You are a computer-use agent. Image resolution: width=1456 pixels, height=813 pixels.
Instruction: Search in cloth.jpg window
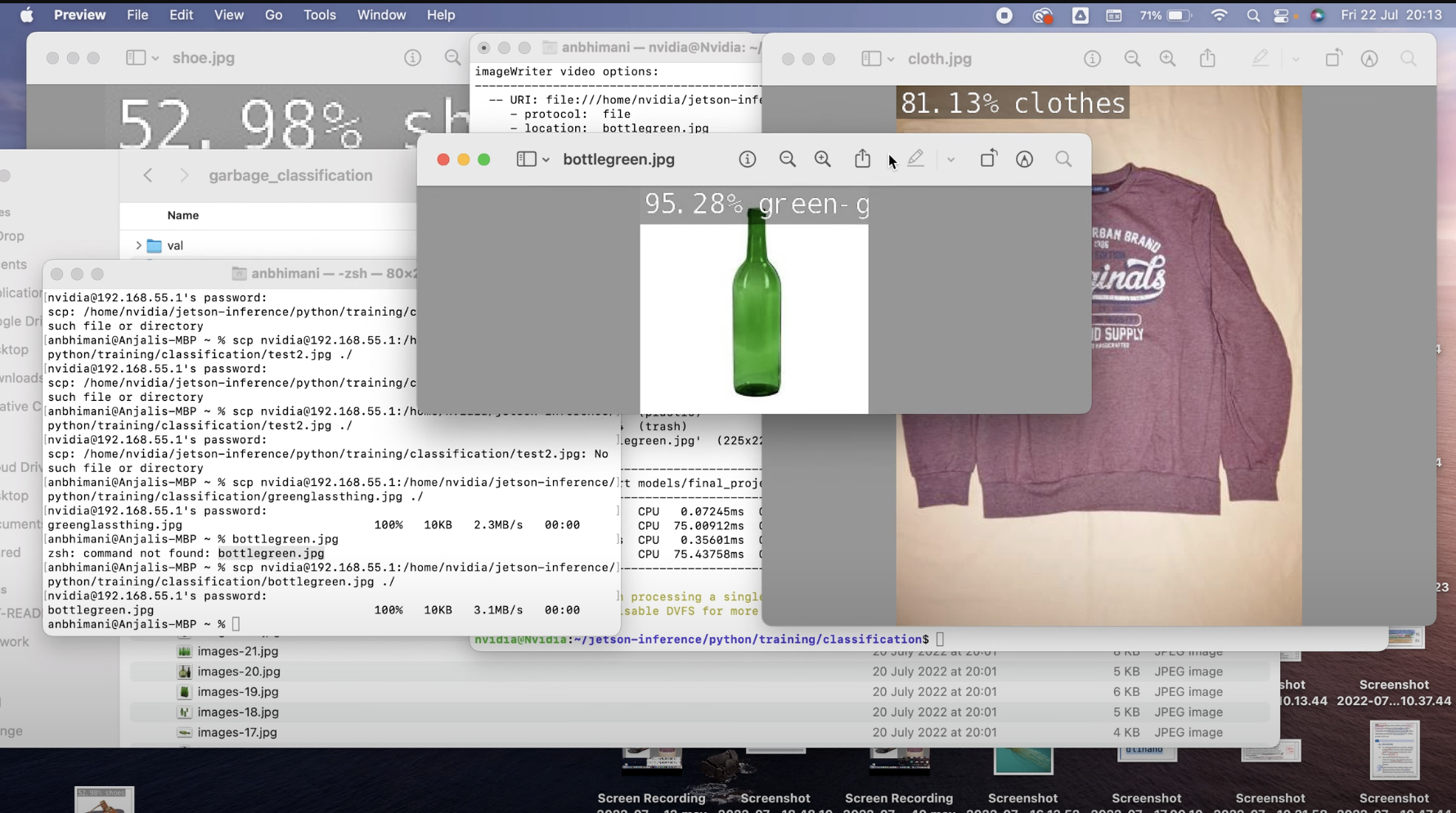point(1409,59)
